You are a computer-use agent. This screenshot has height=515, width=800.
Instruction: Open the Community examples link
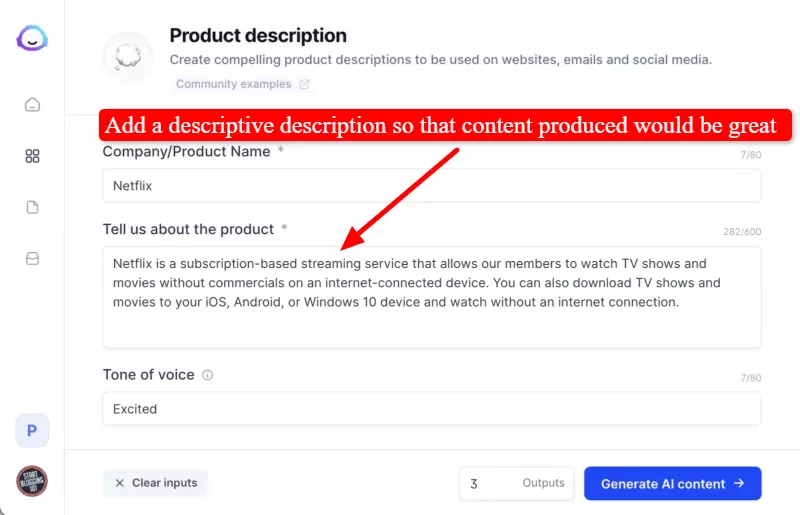tap(233, 84)
